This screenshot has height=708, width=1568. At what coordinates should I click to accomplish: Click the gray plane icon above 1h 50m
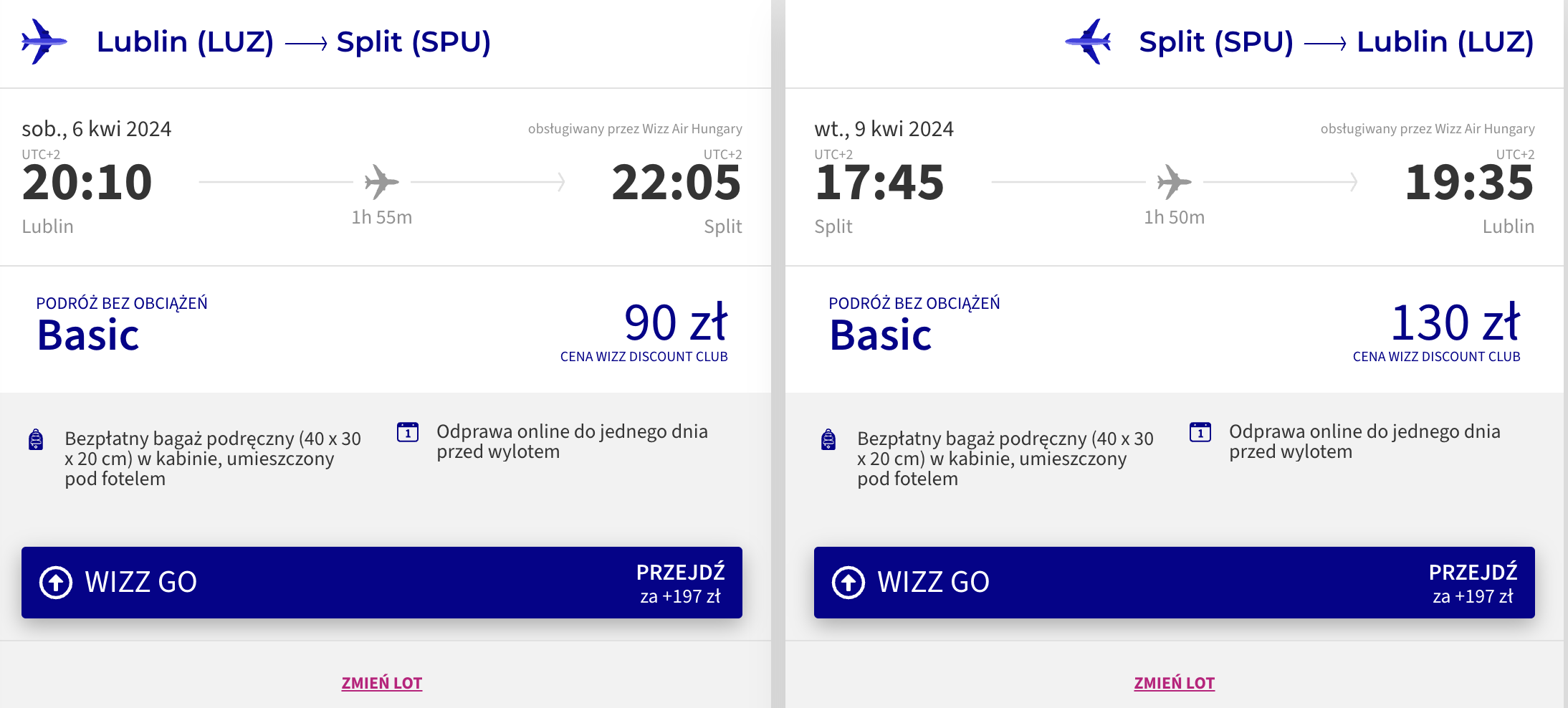(1175, 182)
